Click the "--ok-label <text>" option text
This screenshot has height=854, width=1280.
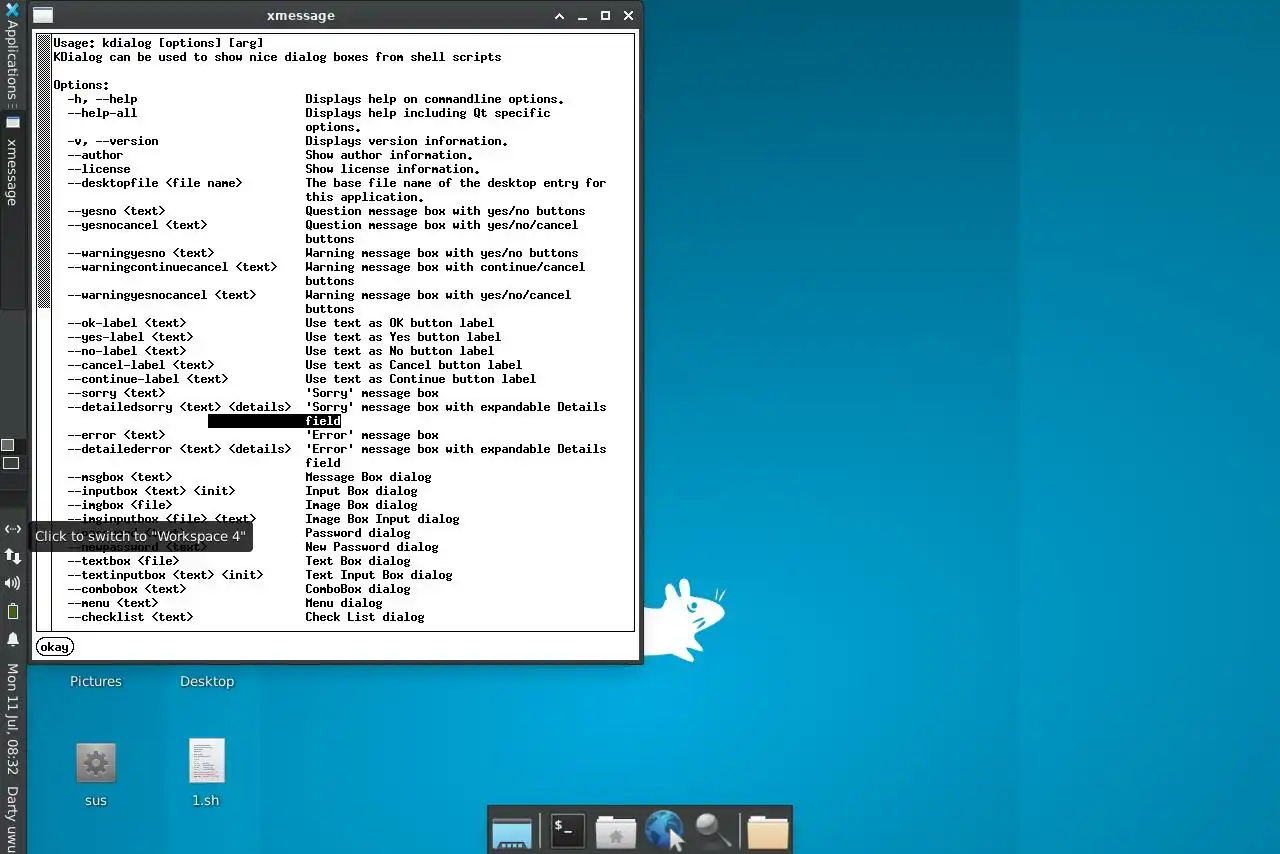coord(127,323)
